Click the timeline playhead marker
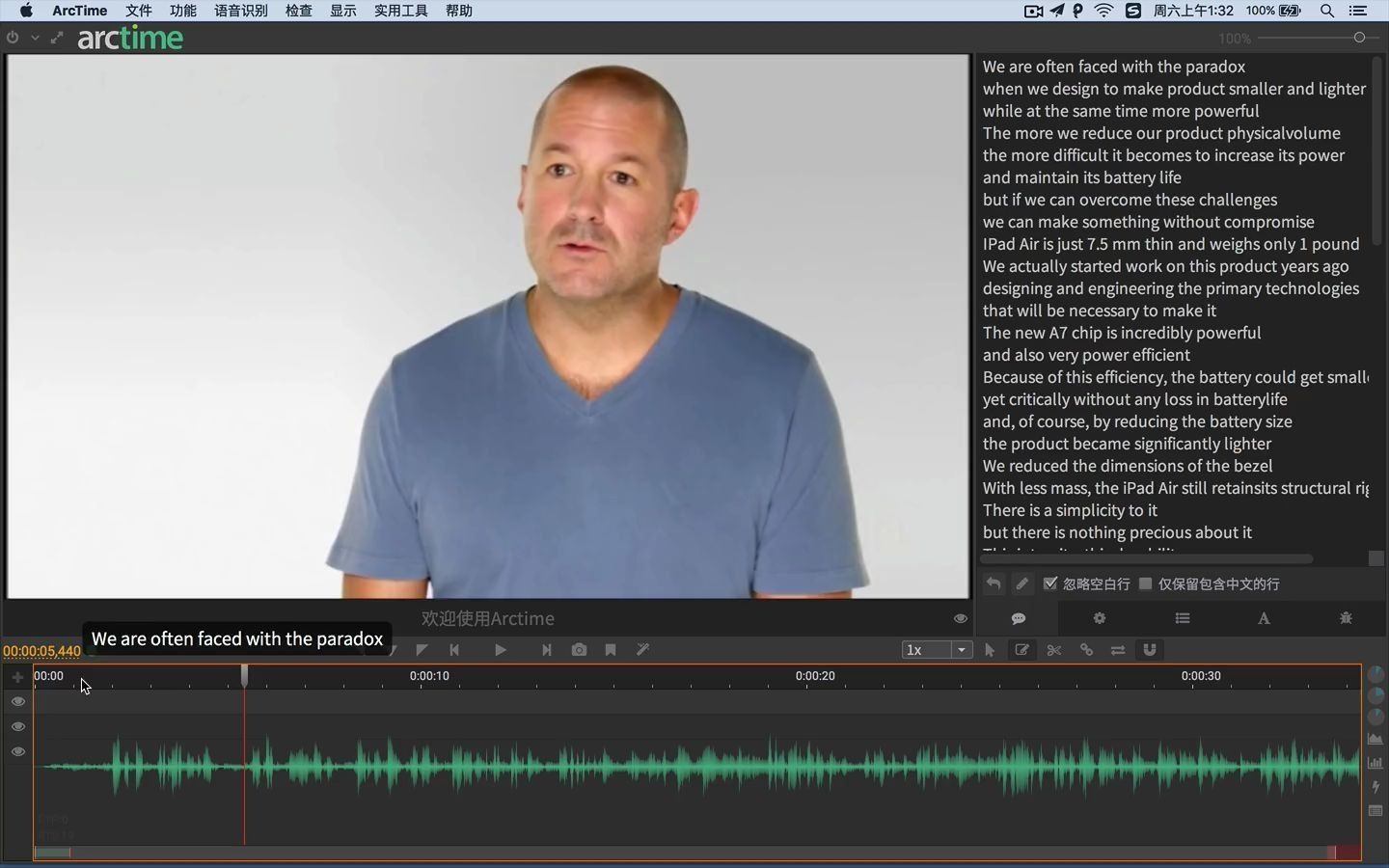 244,675
